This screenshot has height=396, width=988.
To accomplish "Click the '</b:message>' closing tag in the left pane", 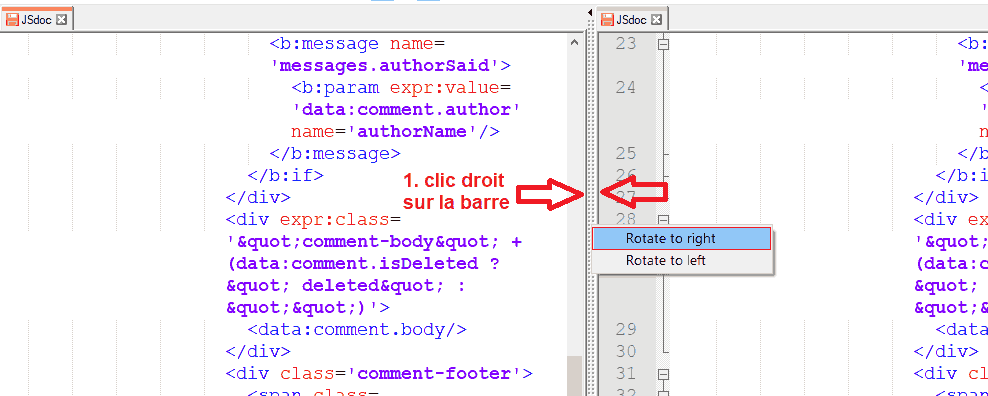I will (x=335, y=154).
